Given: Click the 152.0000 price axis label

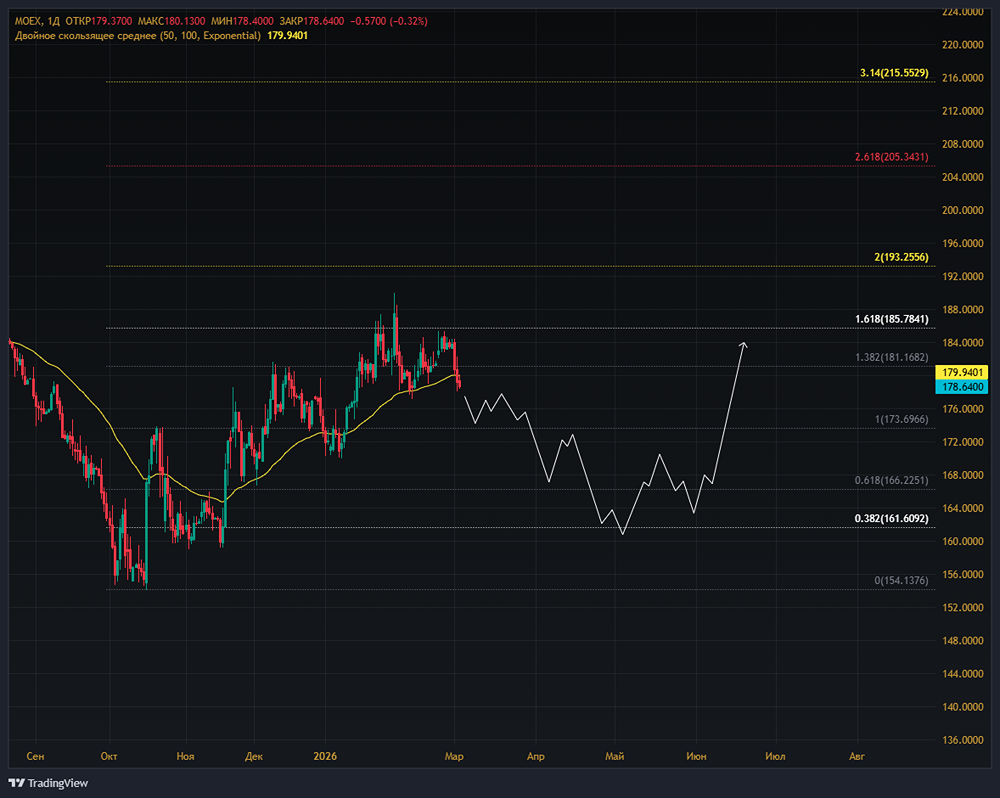Looking at the screenshot, I should click(962, 607).
